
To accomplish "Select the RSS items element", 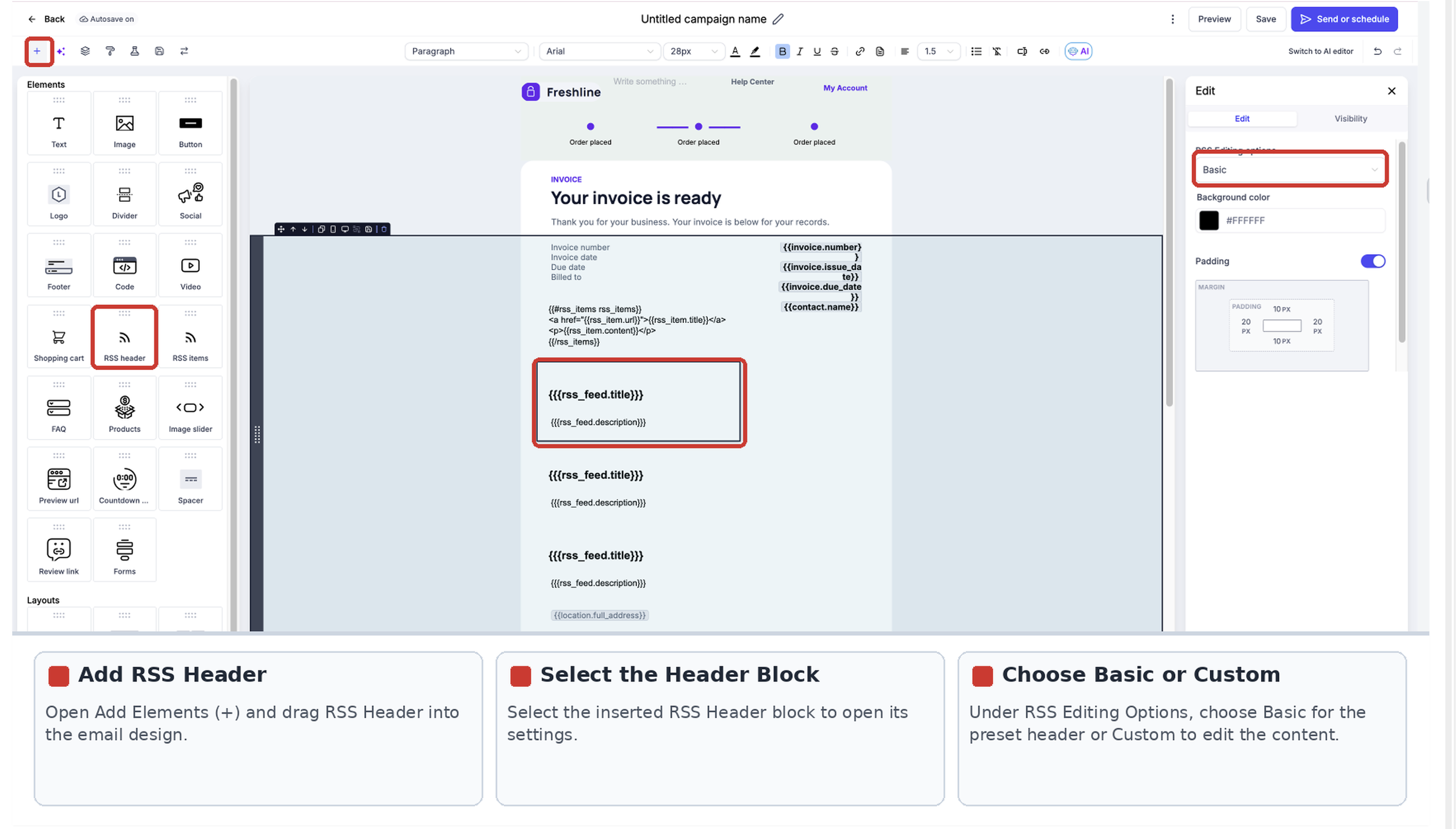I will (x=191, y=337).
